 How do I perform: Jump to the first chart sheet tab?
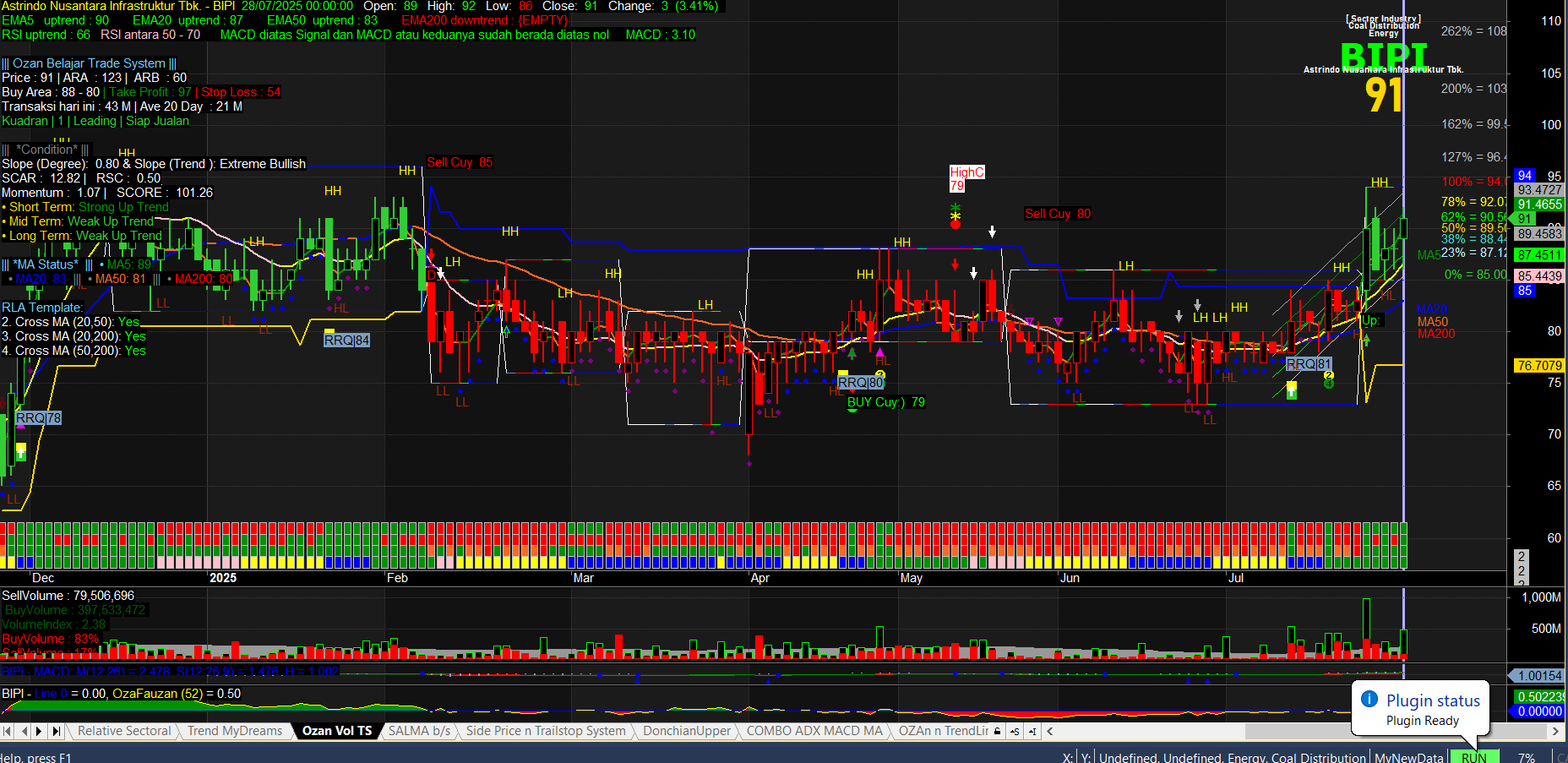click(8, 731)
